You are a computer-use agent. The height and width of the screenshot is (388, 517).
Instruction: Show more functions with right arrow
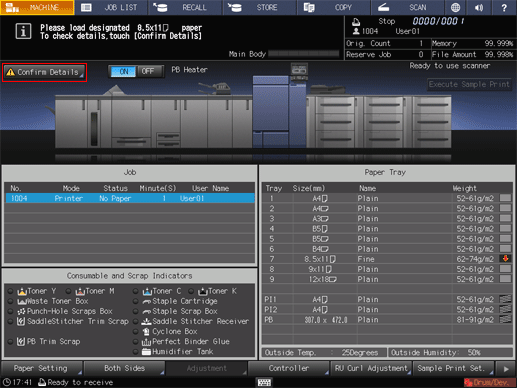[x=506, y=369]
